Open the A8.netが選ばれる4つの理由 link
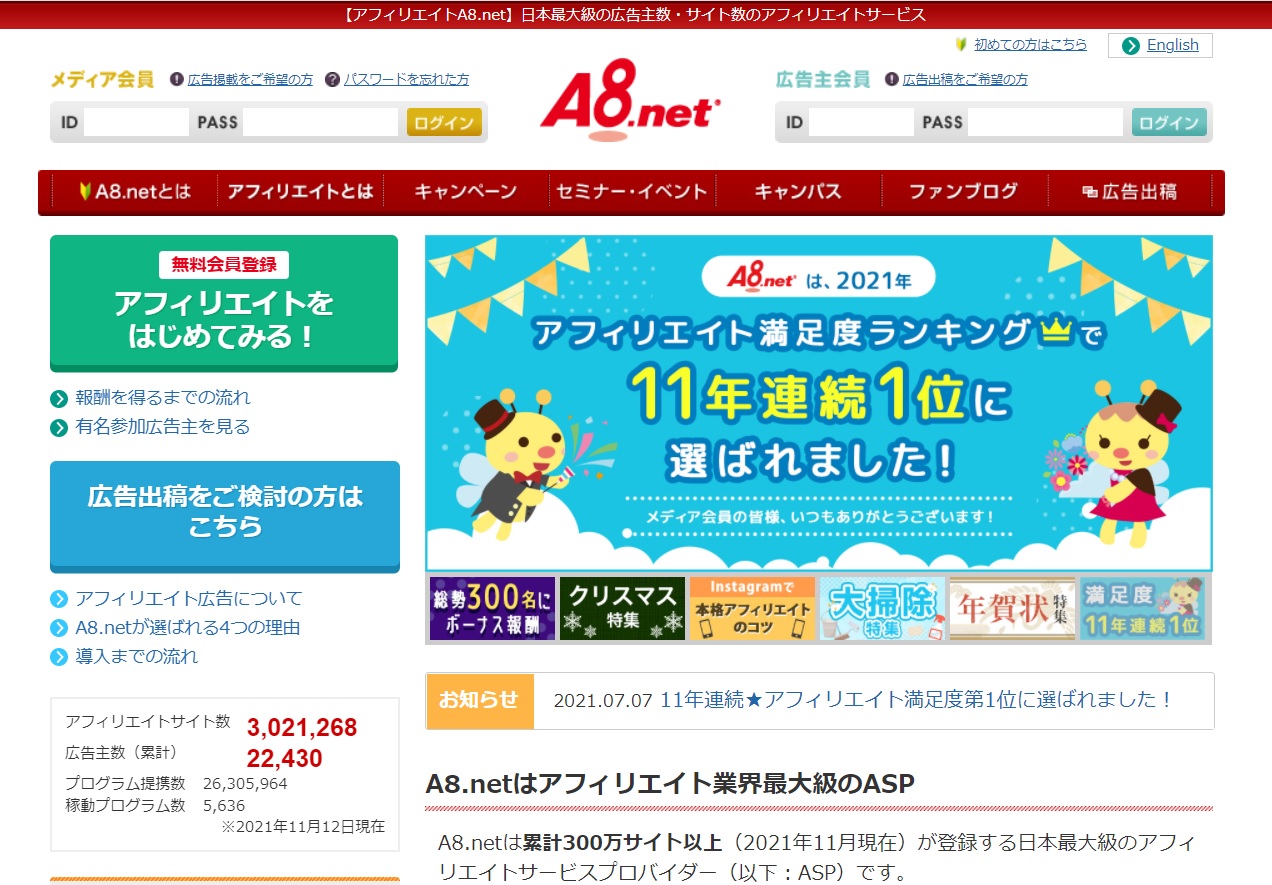The image size is (1272, 885). (188, 627)
